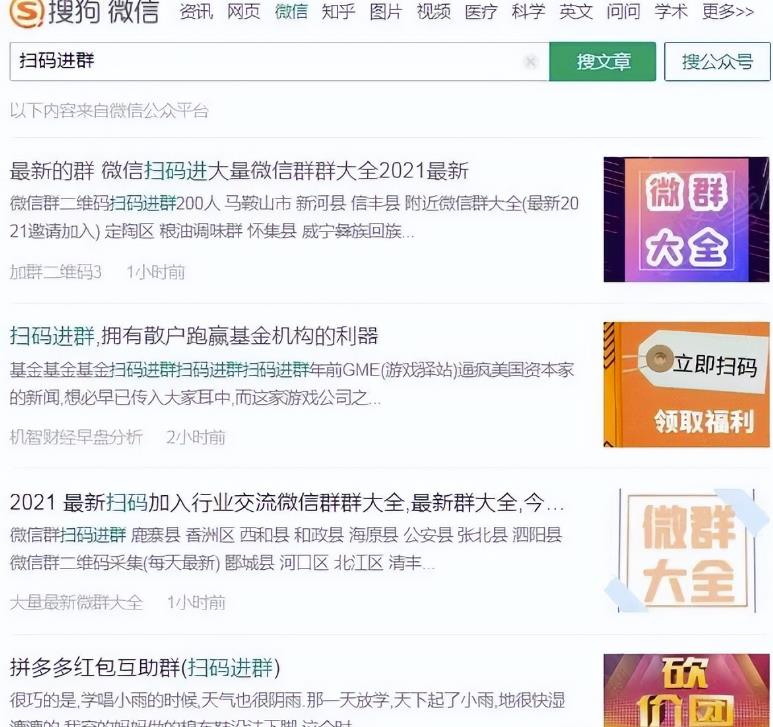The height and width of the screenshot is (727, 773).
Task: Click the 搜文章 button
Action: click(603, 62)
